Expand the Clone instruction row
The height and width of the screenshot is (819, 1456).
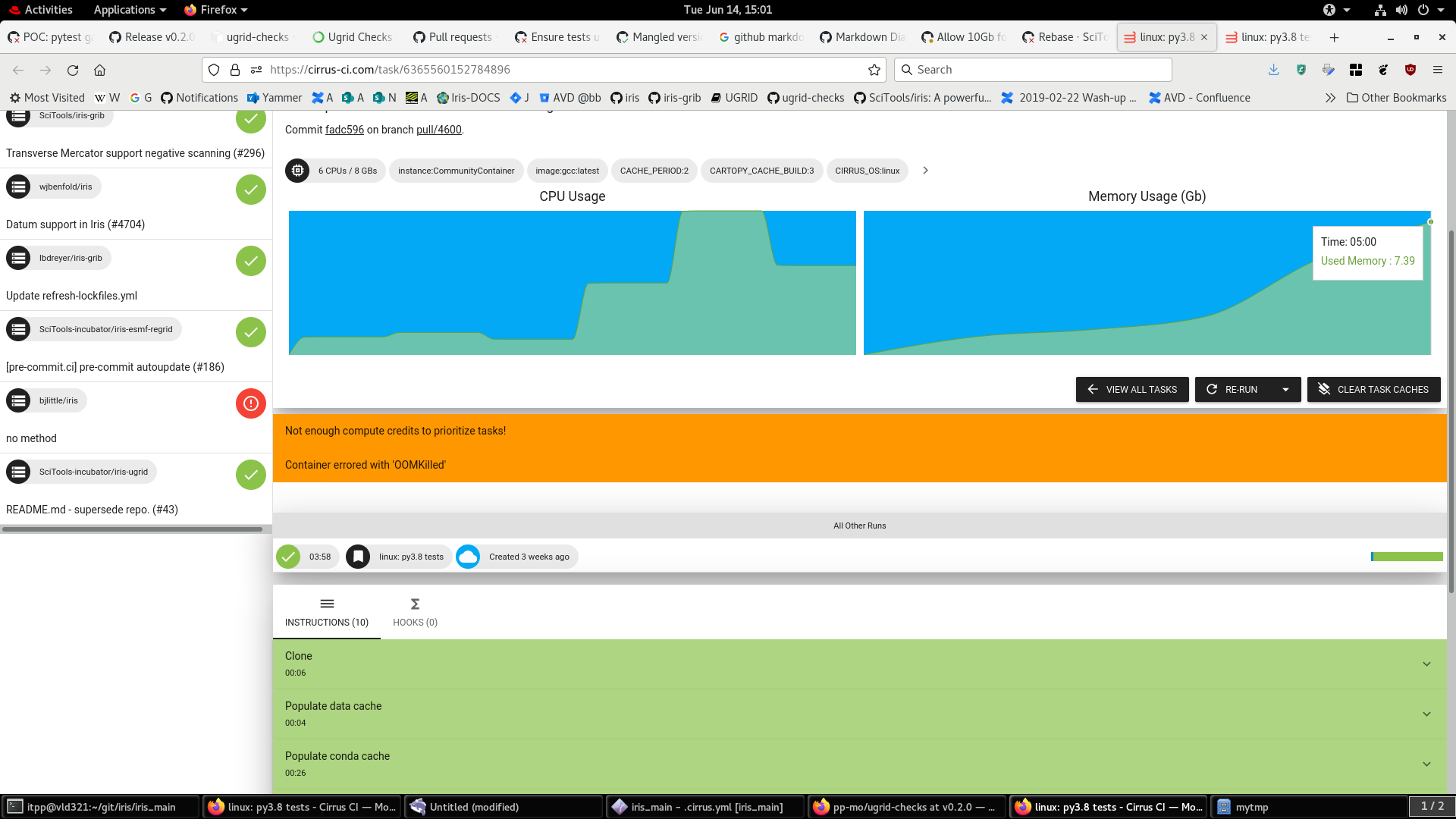1426,664
